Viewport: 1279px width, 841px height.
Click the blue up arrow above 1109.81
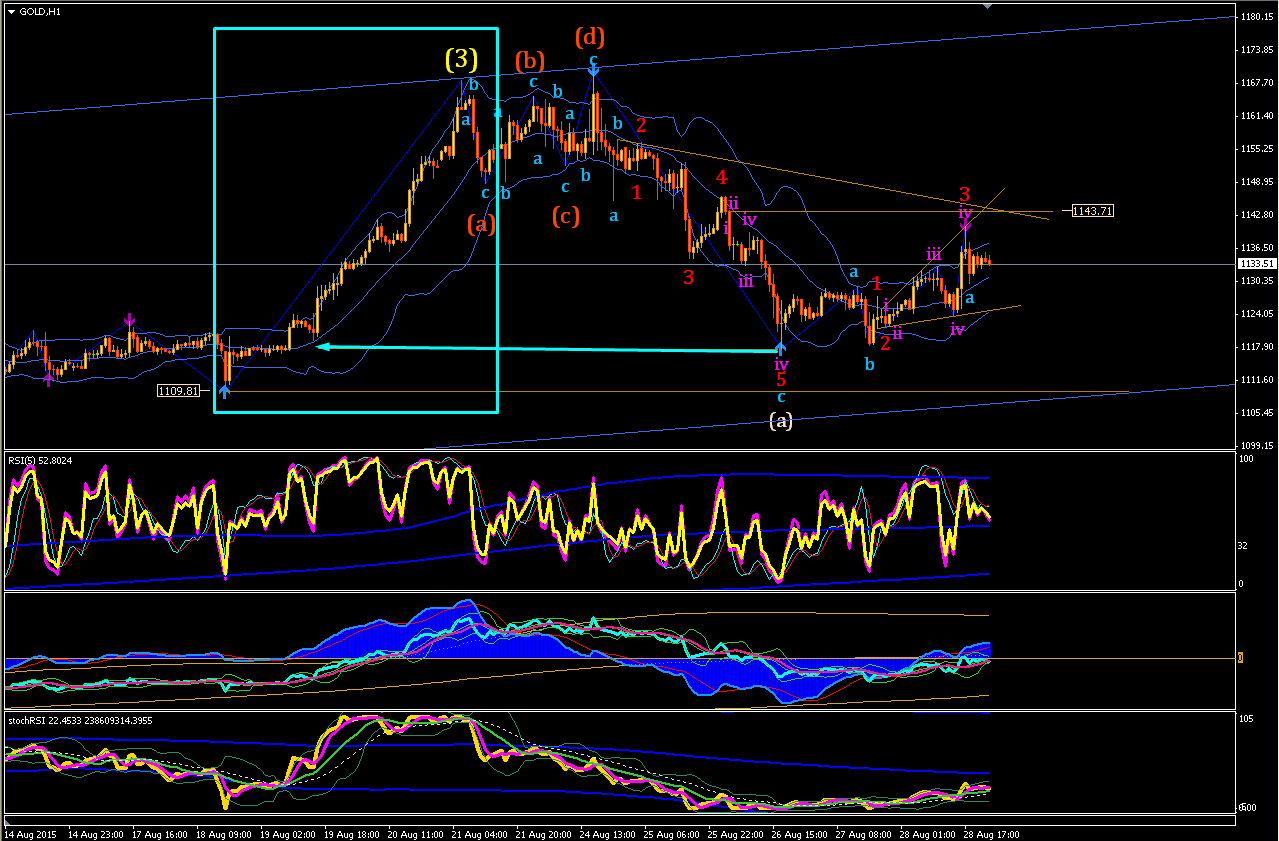tap(224, 391)
